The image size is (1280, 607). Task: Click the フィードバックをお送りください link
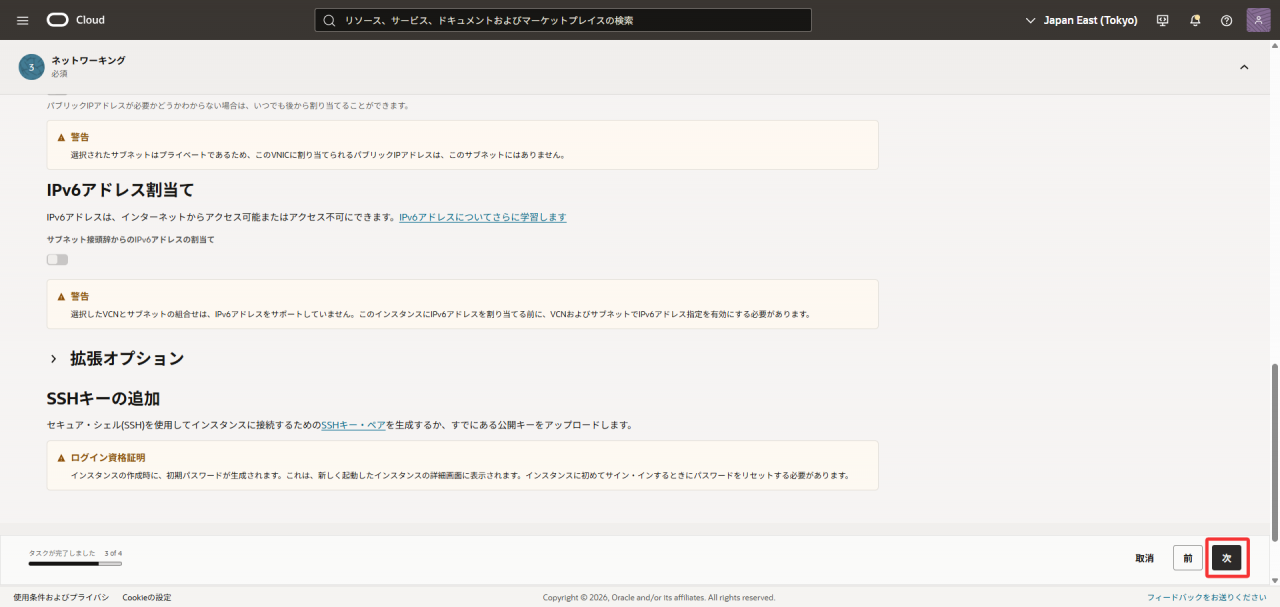1207,597
